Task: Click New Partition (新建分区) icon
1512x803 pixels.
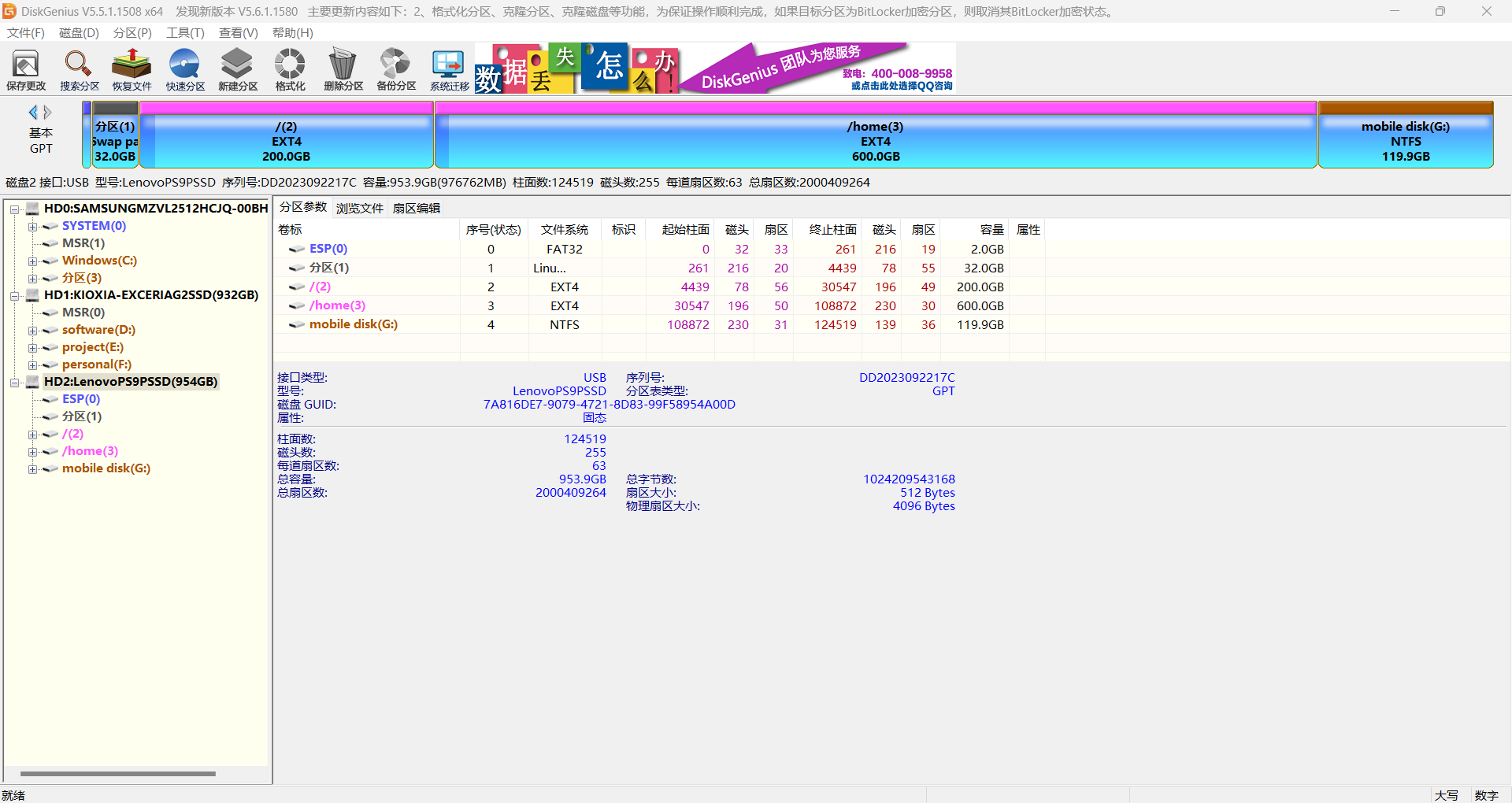Action: (x=238, y=69)
